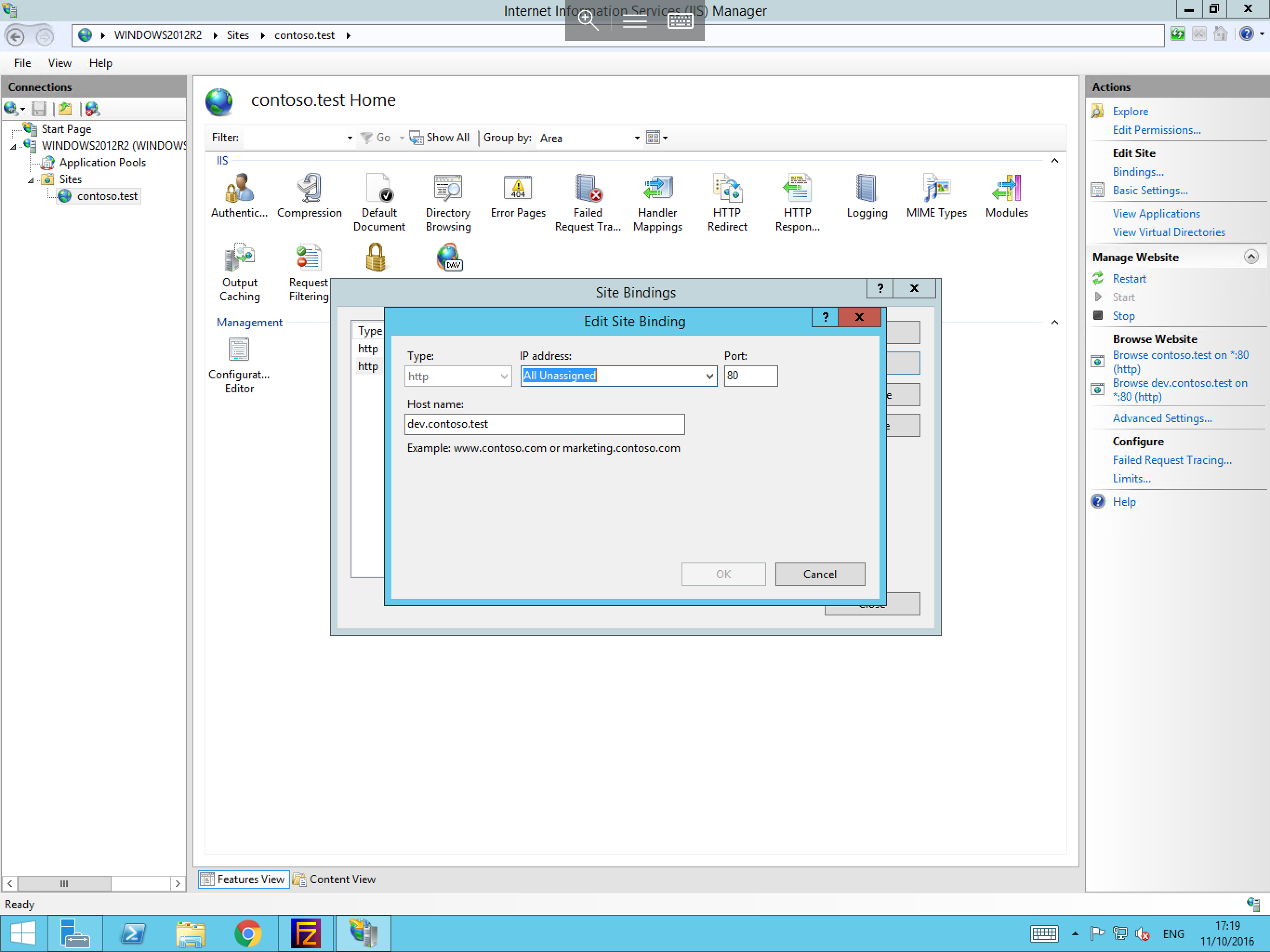
Task: Switch to Features View tab
Action: (x=243, y=879)
